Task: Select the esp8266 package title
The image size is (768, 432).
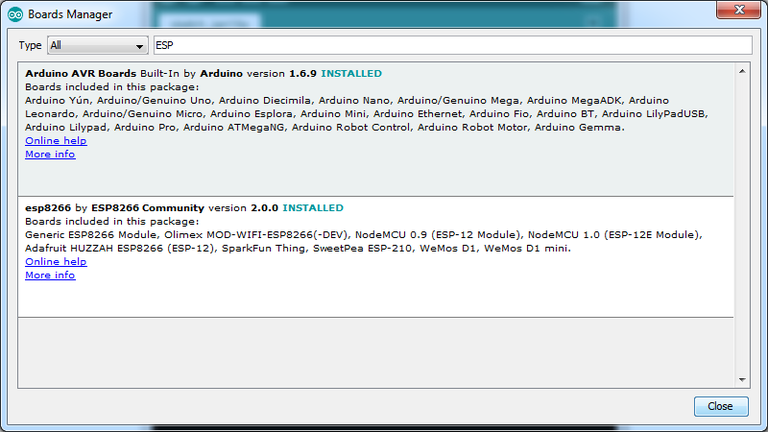Action: [48, 208]
